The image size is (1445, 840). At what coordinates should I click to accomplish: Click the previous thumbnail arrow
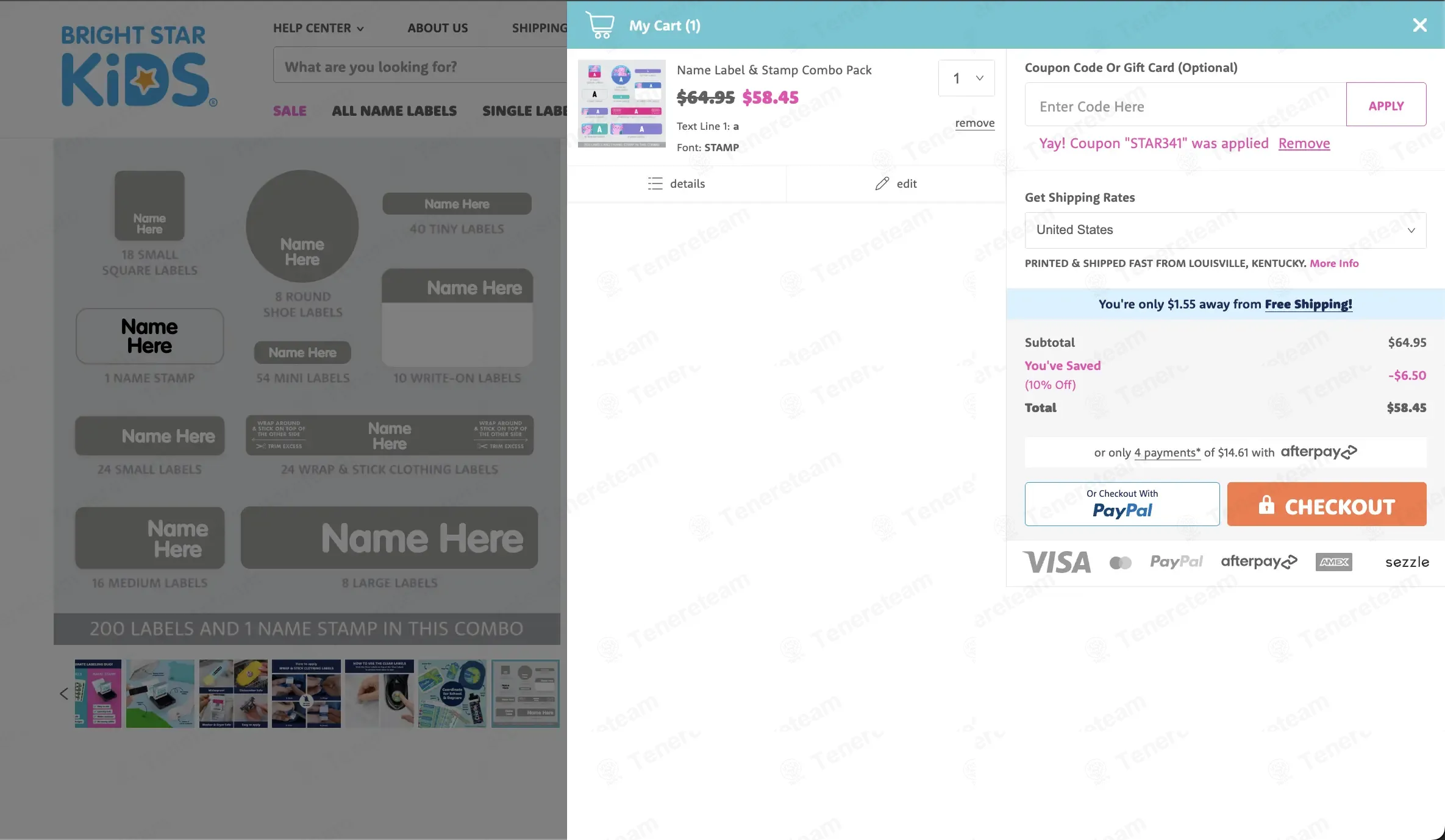click(x=63, y=694)
